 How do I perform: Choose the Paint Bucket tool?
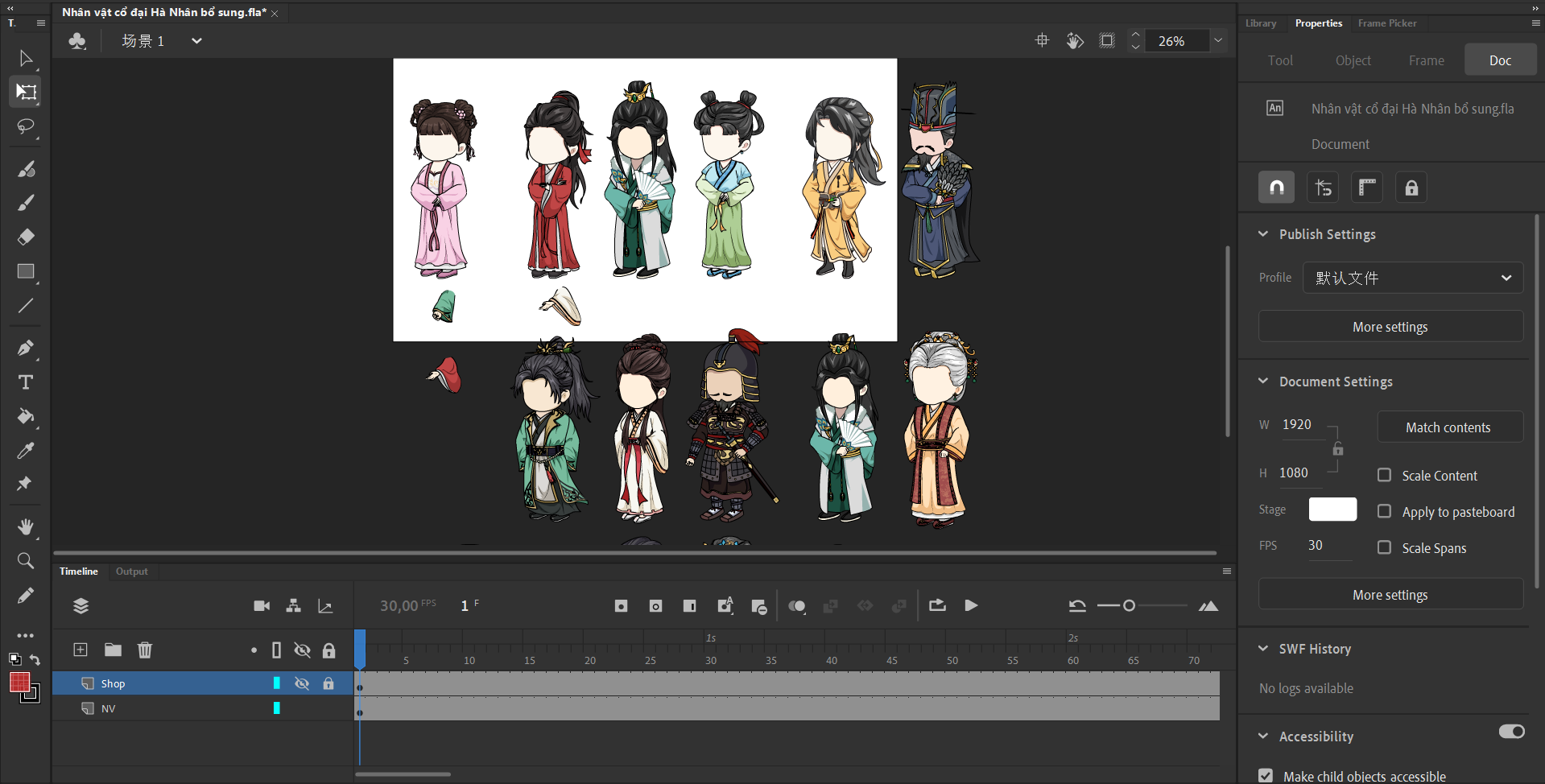point(26,416)
